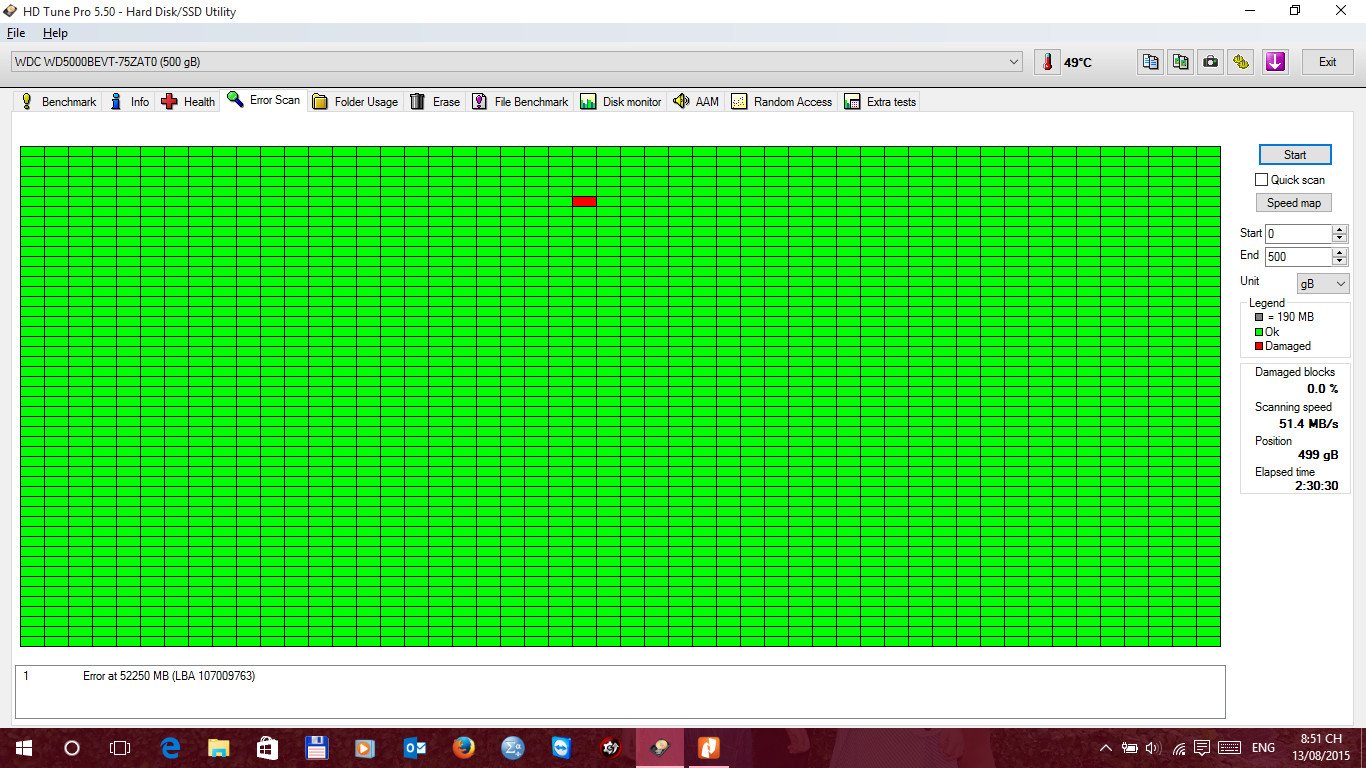Viewport: 1366px width, 768px height.
Task: Switch to the Benchmark tab
Action: [x=58, y=102]
